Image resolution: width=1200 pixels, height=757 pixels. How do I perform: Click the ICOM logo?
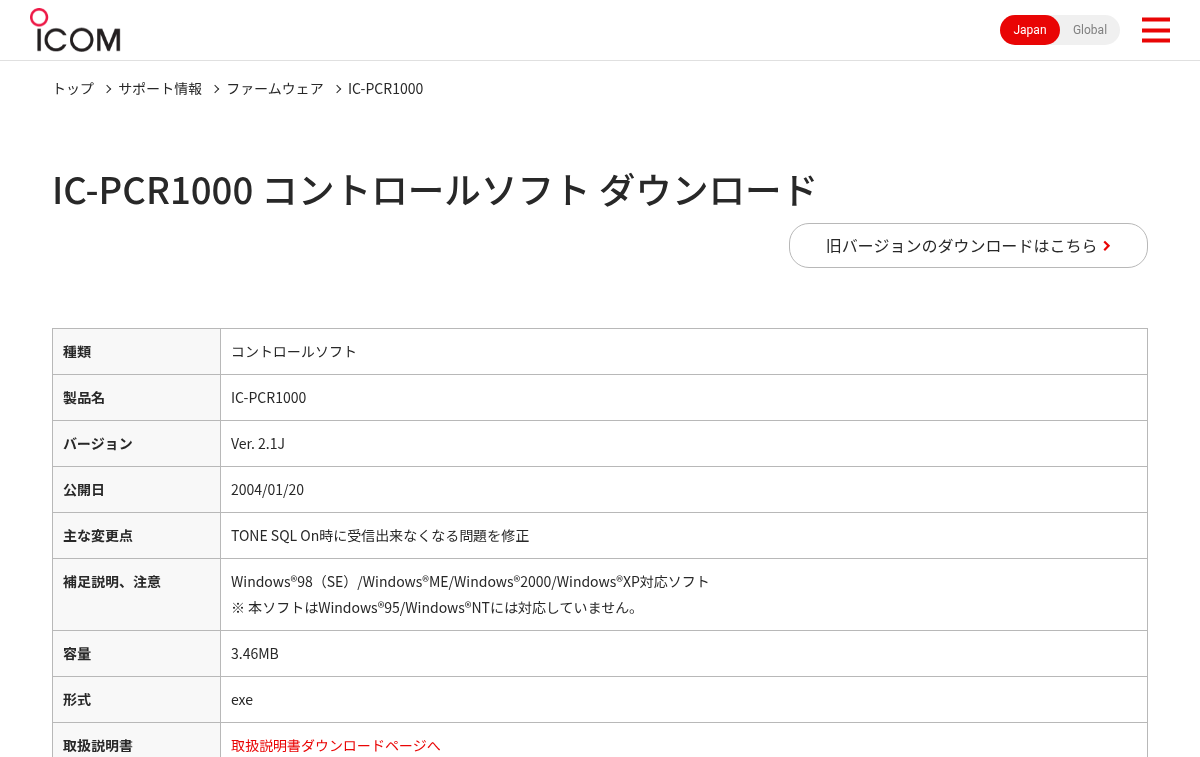coord(75,30)
